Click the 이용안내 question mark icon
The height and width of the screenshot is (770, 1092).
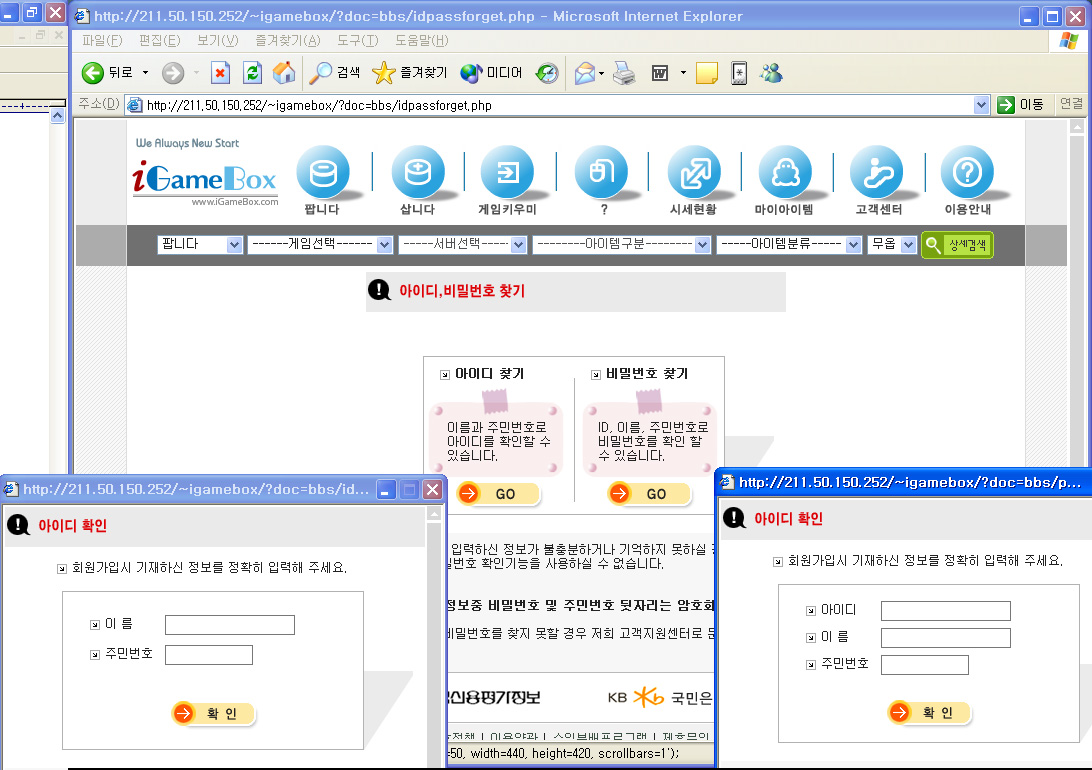(967, 173)
